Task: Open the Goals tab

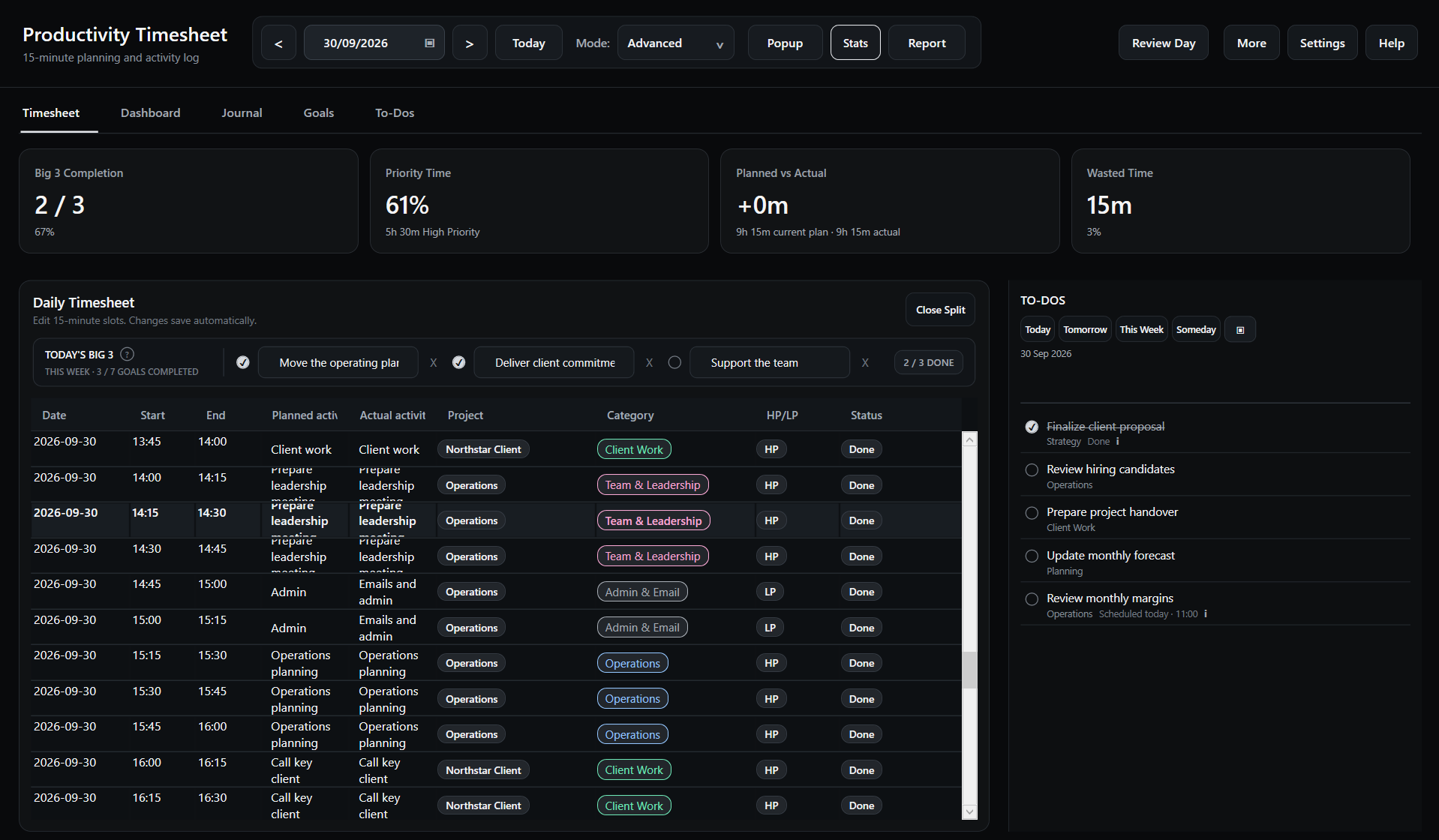Action: (x=319, y=113)
